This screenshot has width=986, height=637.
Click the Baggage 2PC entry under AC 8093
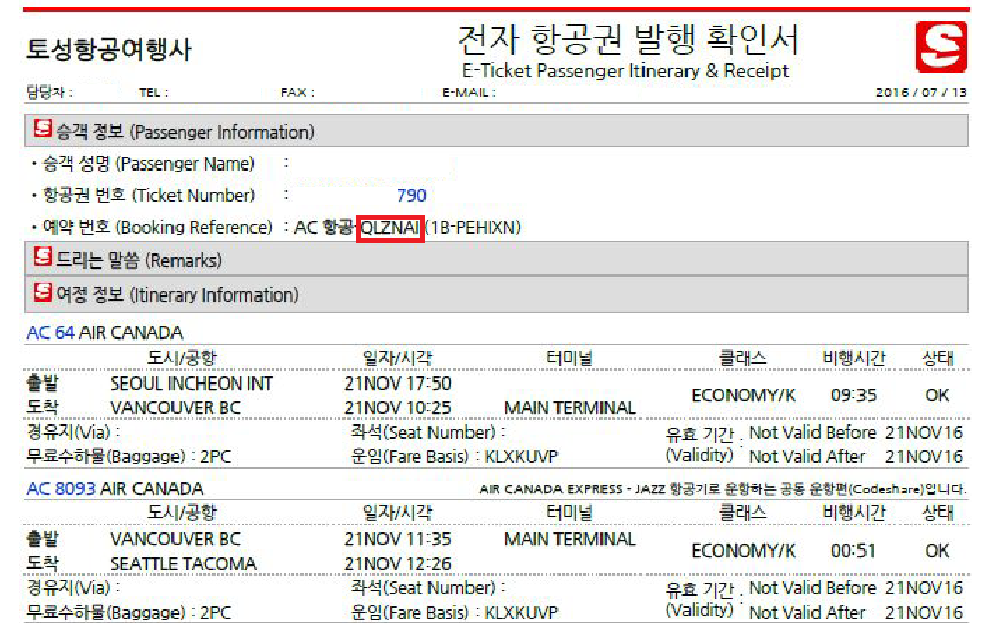tap(128, 612)
